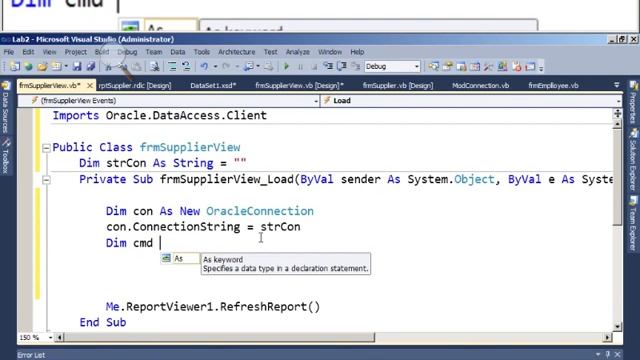Open the Help menu
640x360 pixels.
(357, 52)
